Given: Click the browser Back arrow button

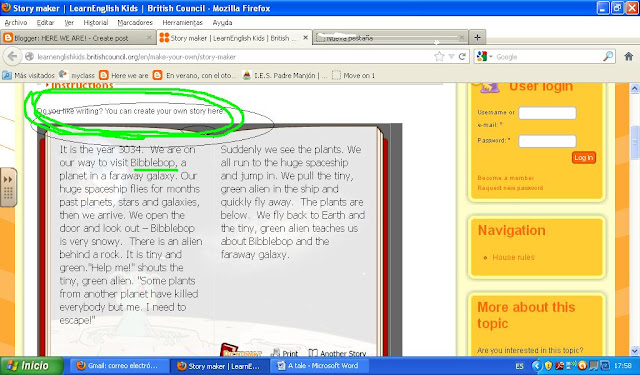Looking at the screenshot, I should tap(12, 56).
